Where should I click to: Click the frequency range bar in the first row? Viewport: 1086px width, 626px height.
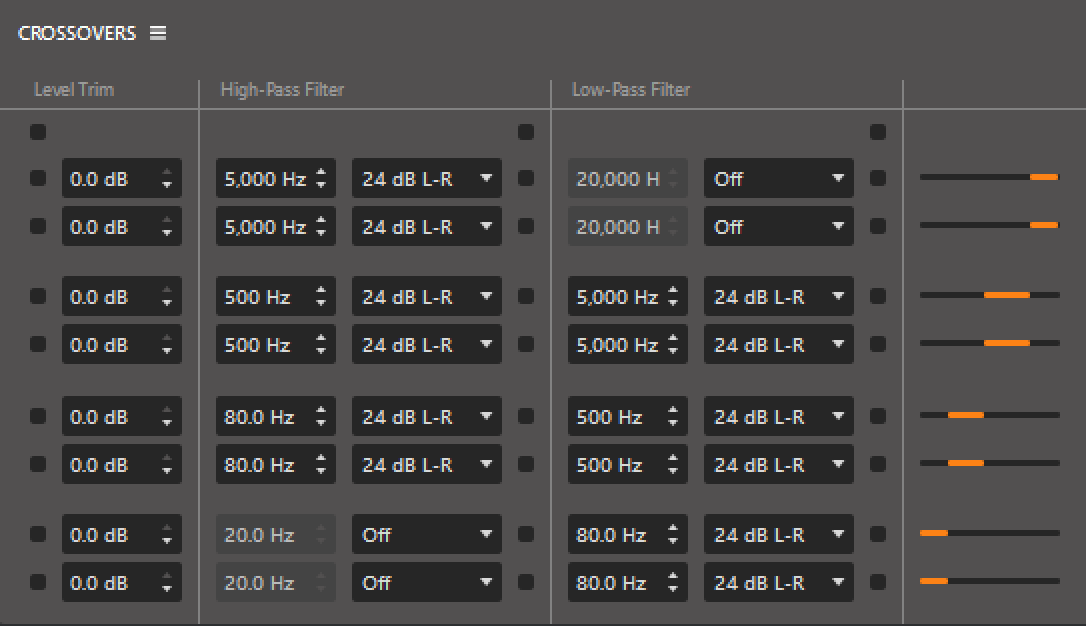[x=989, y=177]
